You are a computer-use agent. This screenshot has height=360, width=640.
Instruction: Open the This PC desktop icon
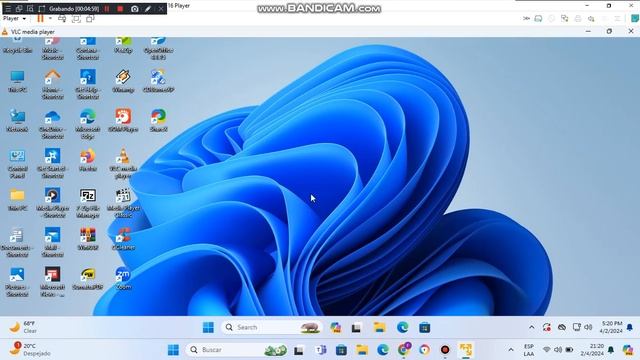coord(17,81)
